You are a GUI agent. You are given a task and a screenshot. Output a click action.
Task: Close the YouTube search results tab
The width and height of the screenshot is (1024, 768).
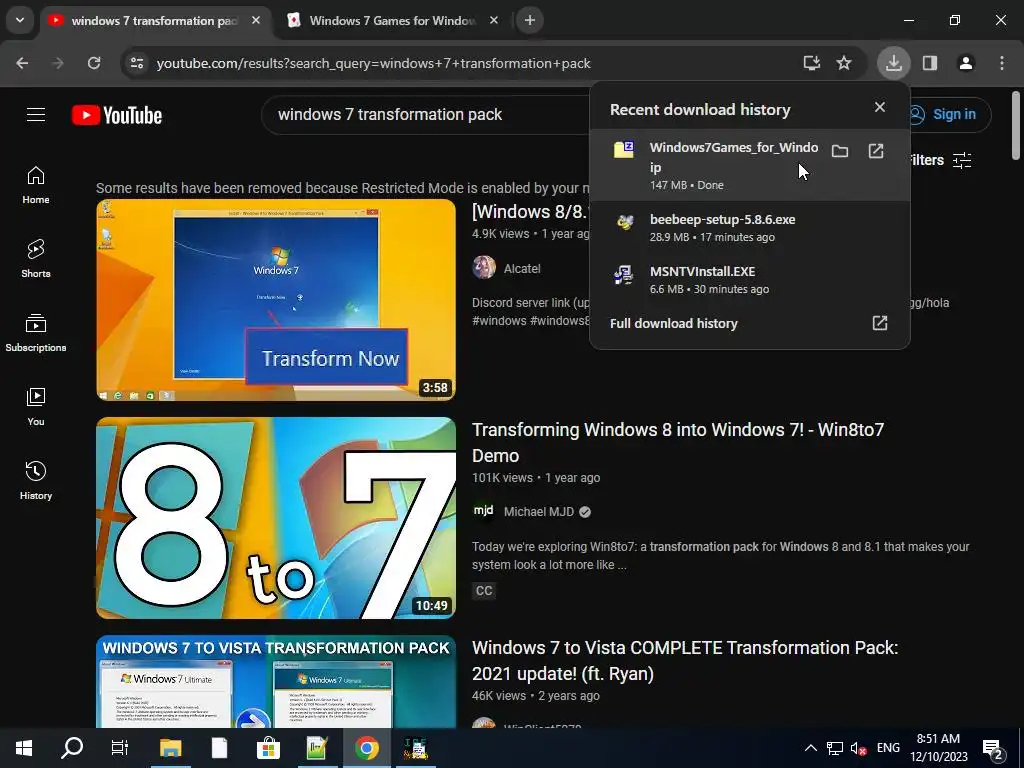click(x=256, y=20)
